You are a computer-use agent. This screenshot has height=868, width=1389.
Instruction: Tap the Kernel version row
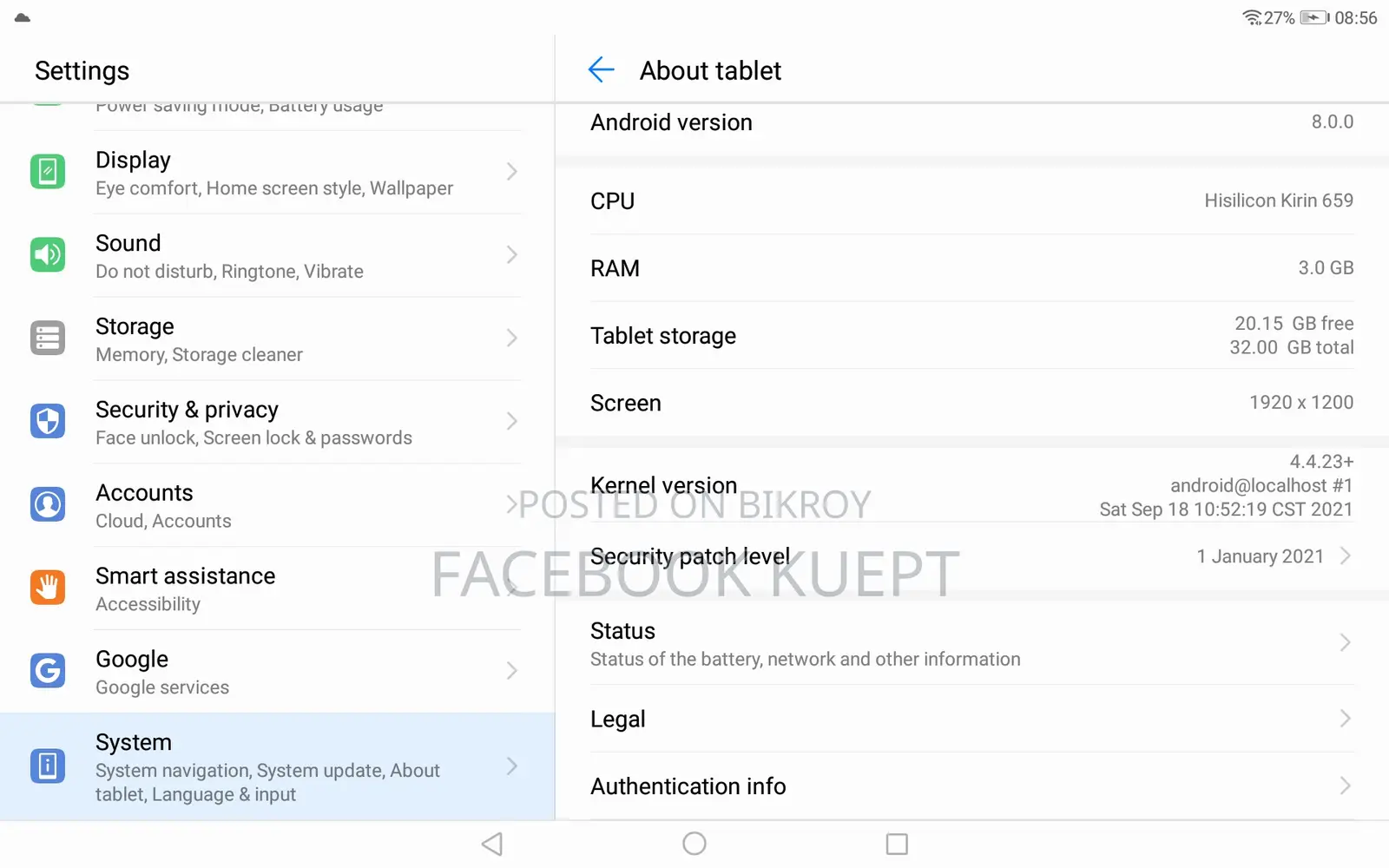click(x=972, y=485)
